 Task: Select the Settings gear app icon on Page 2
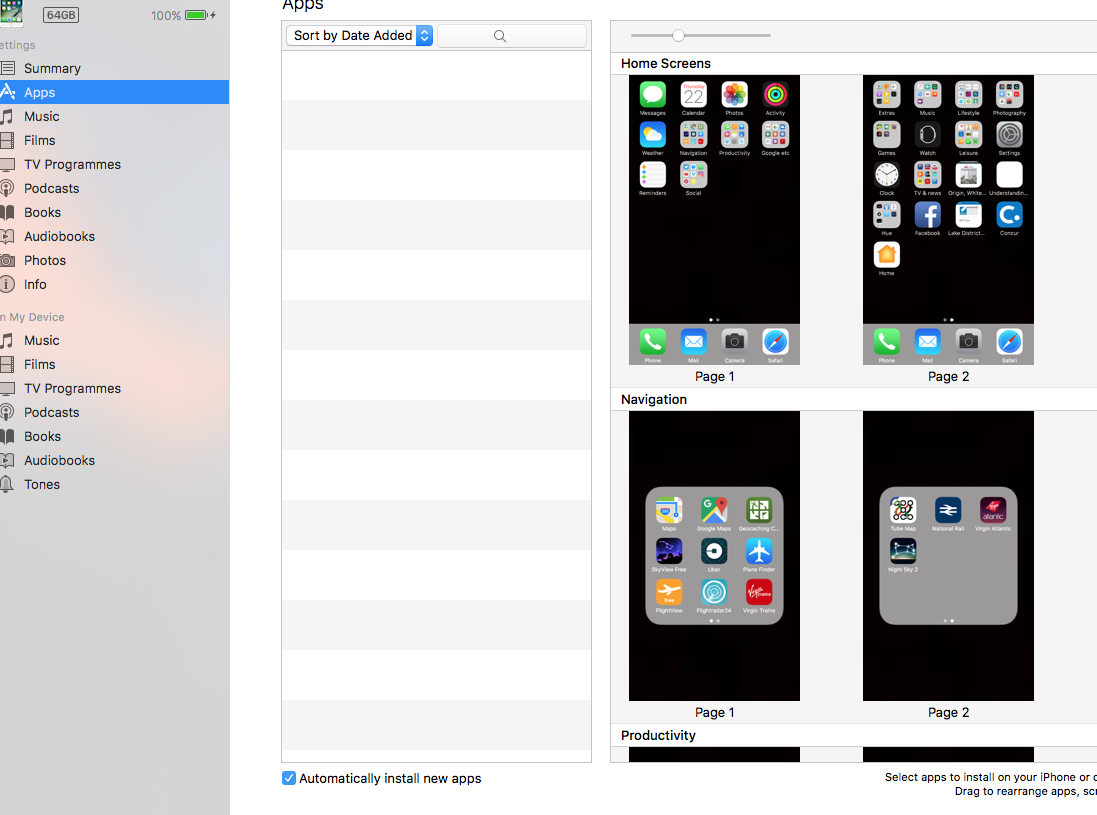point(1009,134)
